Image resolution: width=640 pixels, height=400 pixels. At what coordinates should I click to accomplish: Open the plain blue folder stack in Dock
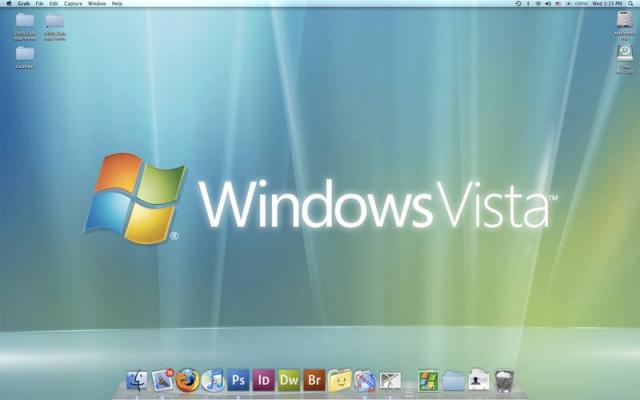pyautogui.click(x=453, y=381)
